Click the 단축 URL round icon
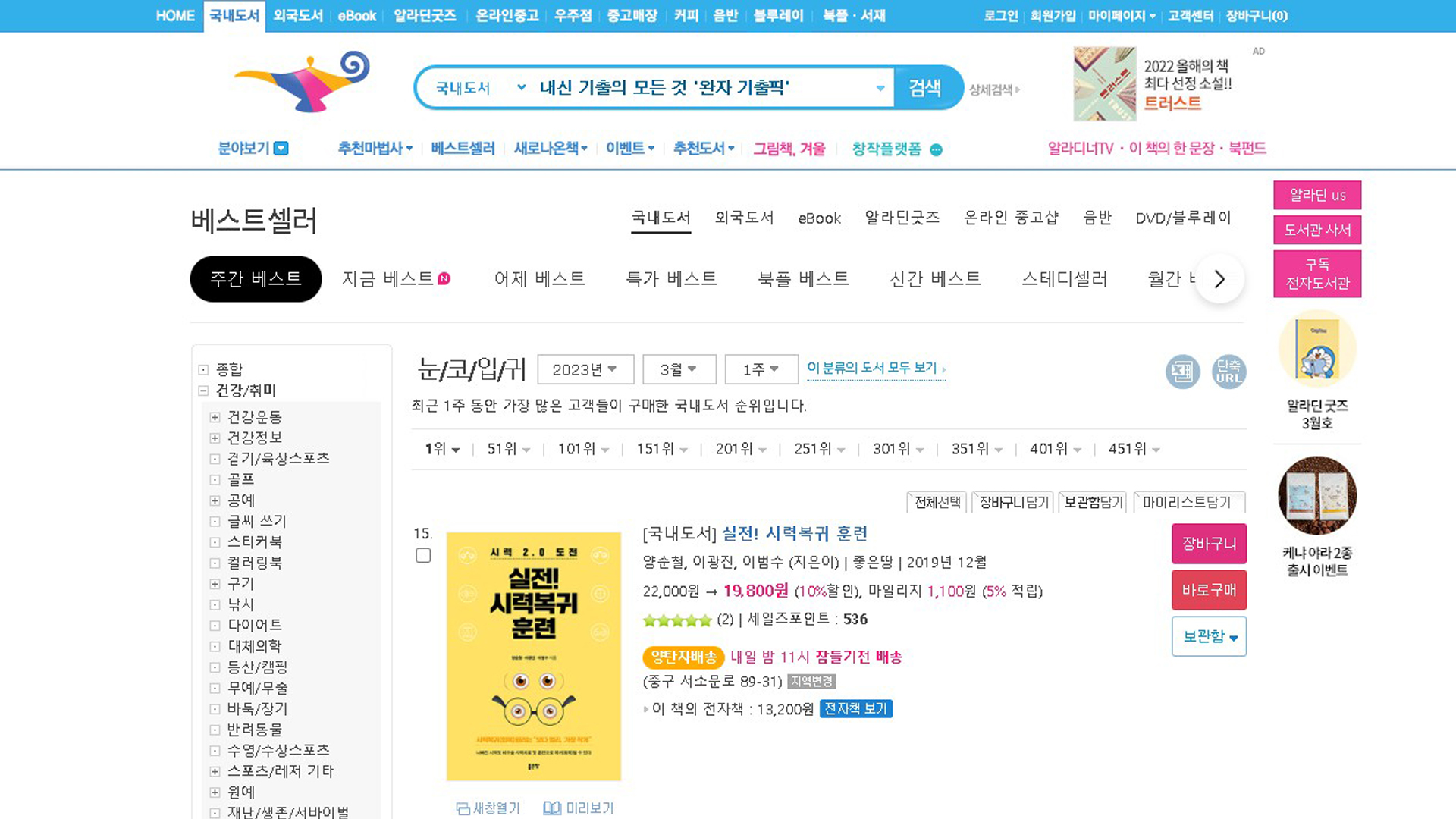This screenshot has width=1456, height=819. click(x=1228, y=372)
